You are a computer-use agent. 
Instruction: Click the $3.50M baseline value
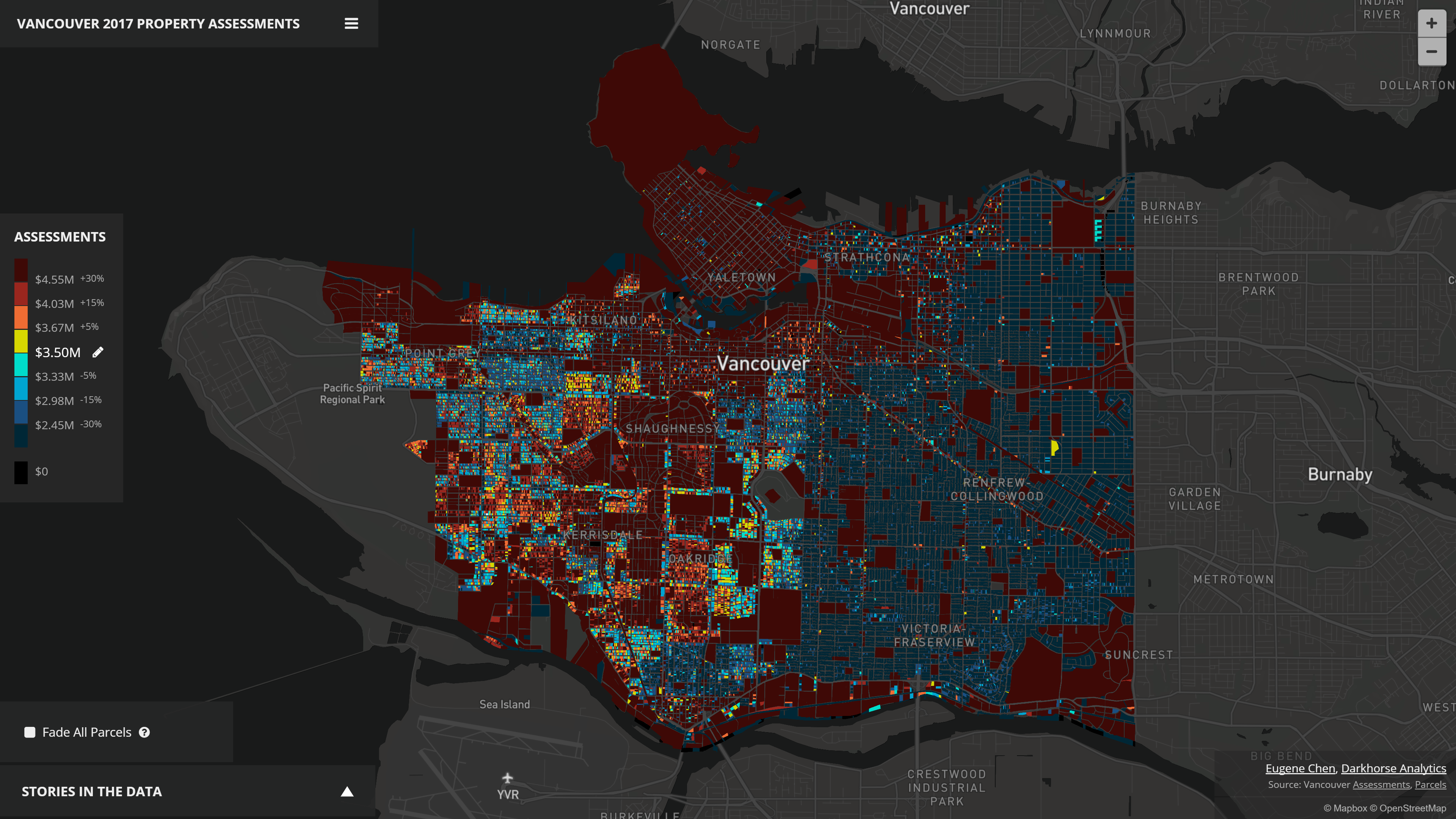58,352
